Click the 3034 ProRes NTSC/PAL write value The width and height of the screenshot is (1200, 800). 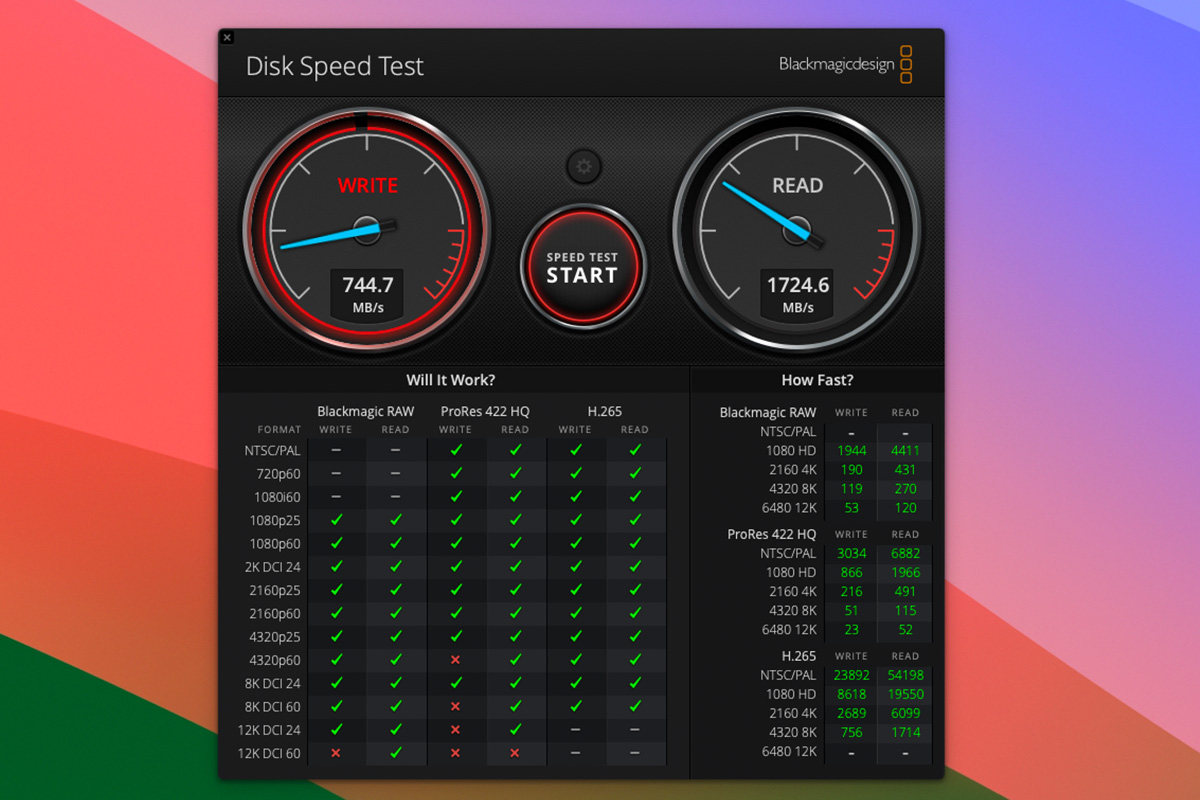[852, 553]
